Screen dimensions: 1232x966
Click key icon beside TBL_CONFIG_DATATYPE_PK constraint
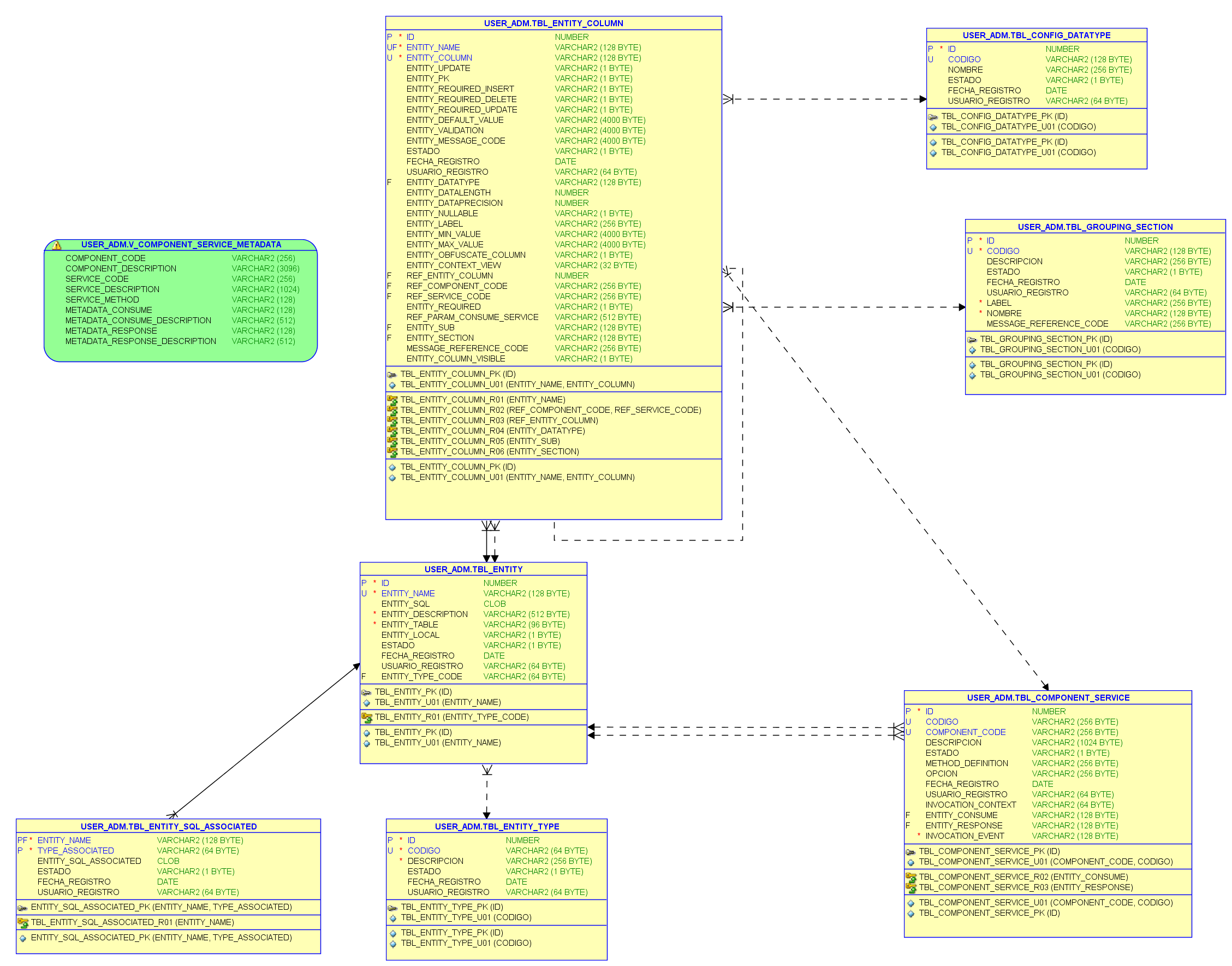point(932,116)
